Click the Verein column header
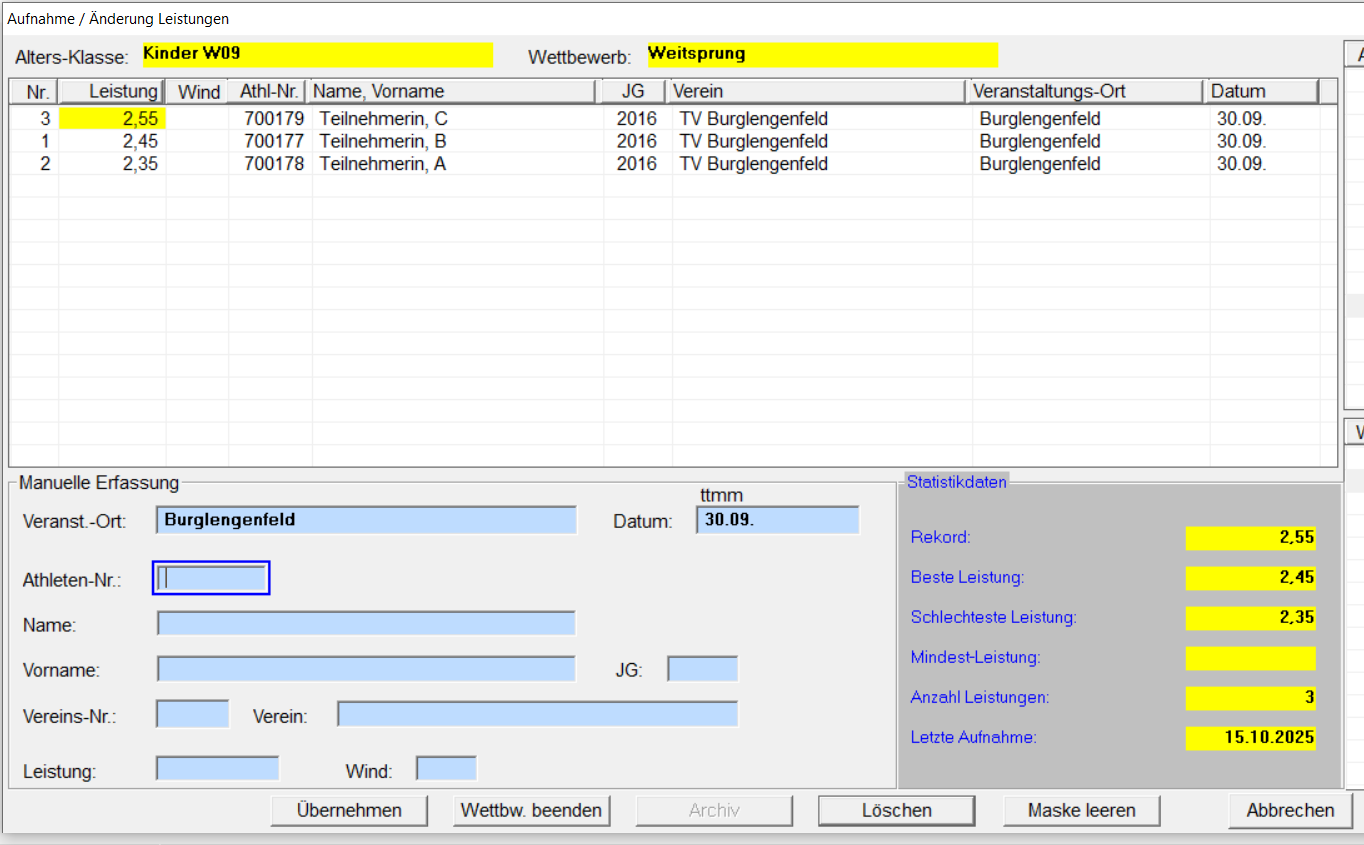 (817, 92)
